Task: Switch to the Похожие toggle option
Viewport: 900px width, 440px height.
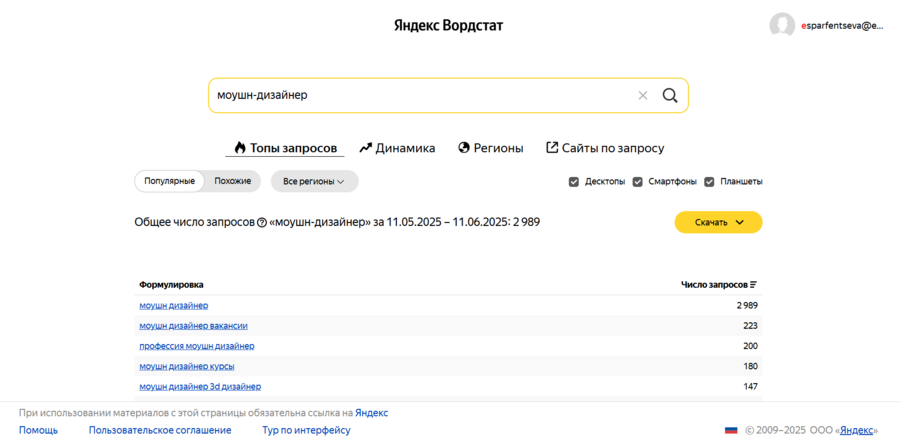Action: click(x=232, y=181)
